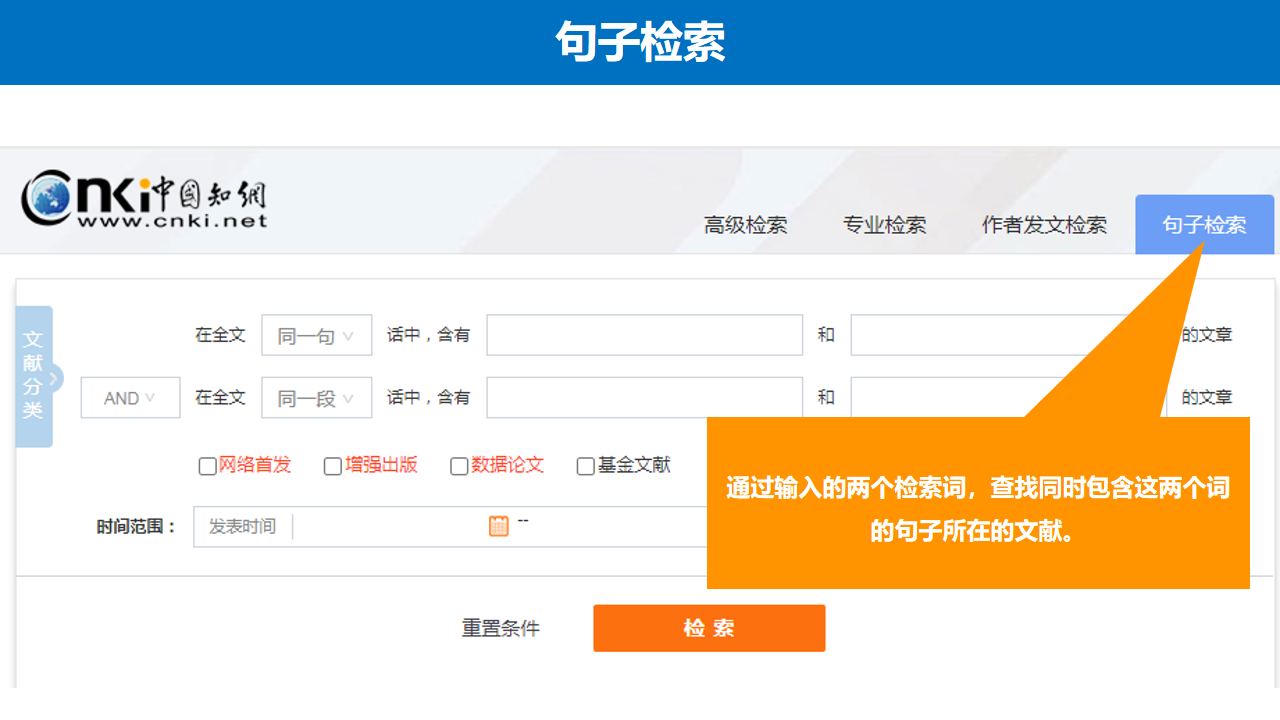Click the 发表时间 start date field
This screenshot has height=720, width=1280.
[390, 527]
